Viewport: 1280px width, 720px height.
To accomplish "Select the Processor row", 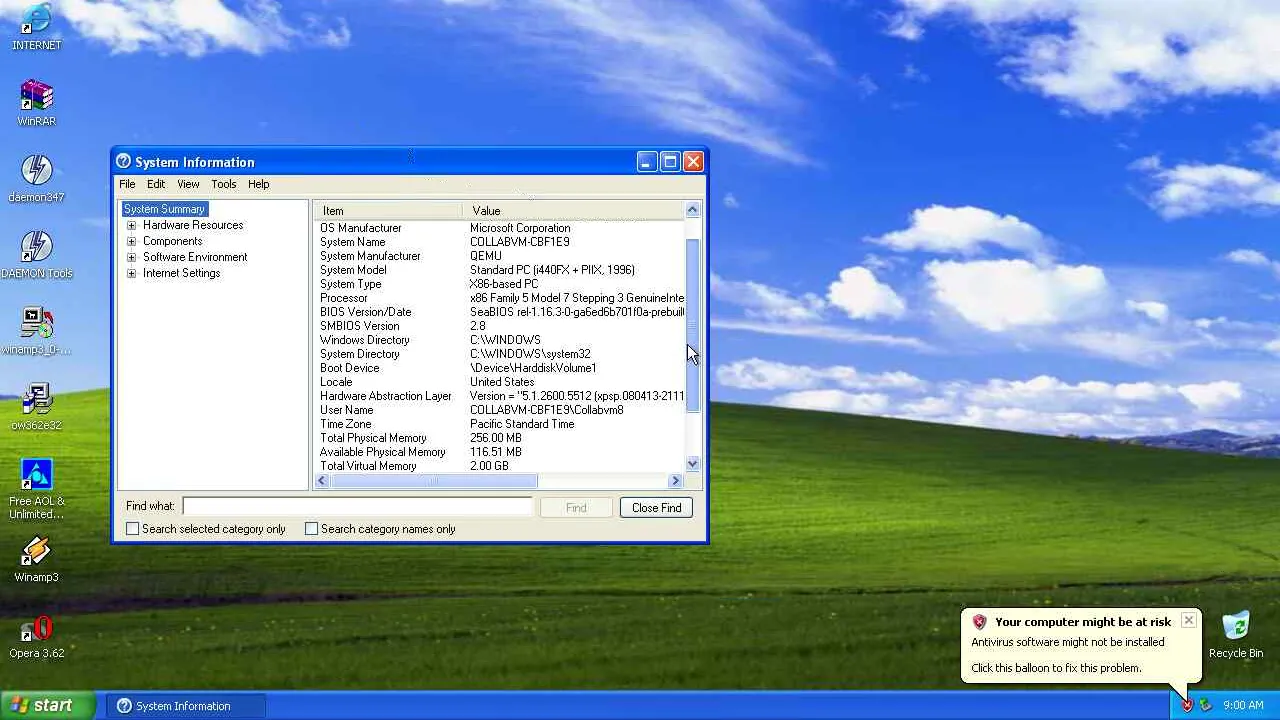I will click(x=500, y=298).
